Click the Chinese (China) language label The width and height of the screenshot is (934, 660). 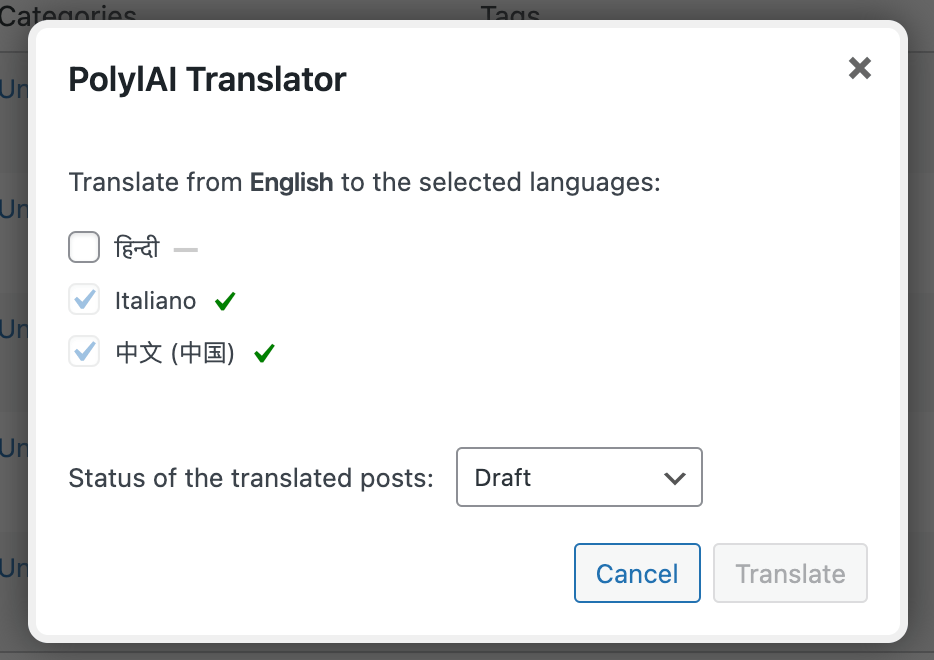pyautogui.click(x=175, y=353)
